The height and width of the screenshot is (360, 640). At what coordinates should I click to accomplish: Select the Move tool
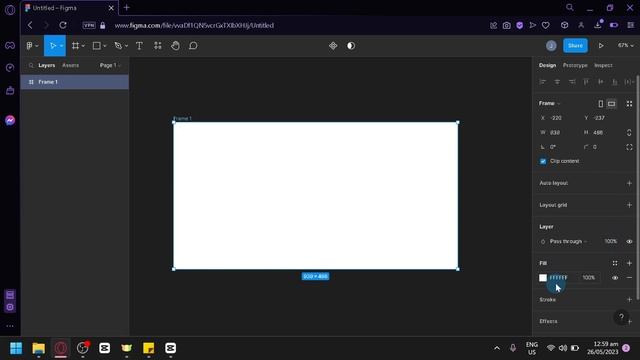[x=52, y=46]
